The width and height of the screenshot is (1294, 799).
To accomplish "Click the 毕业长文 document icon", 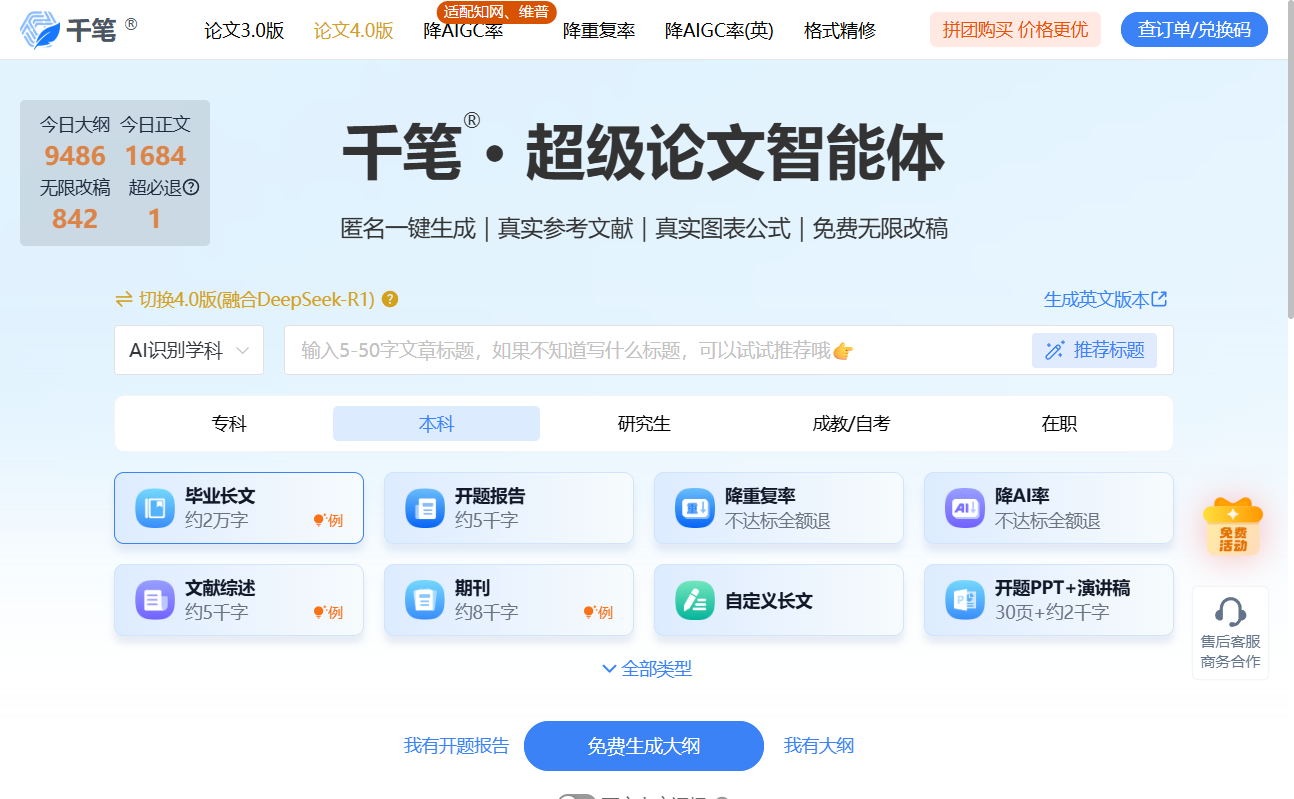I will (x=155, y=508).
